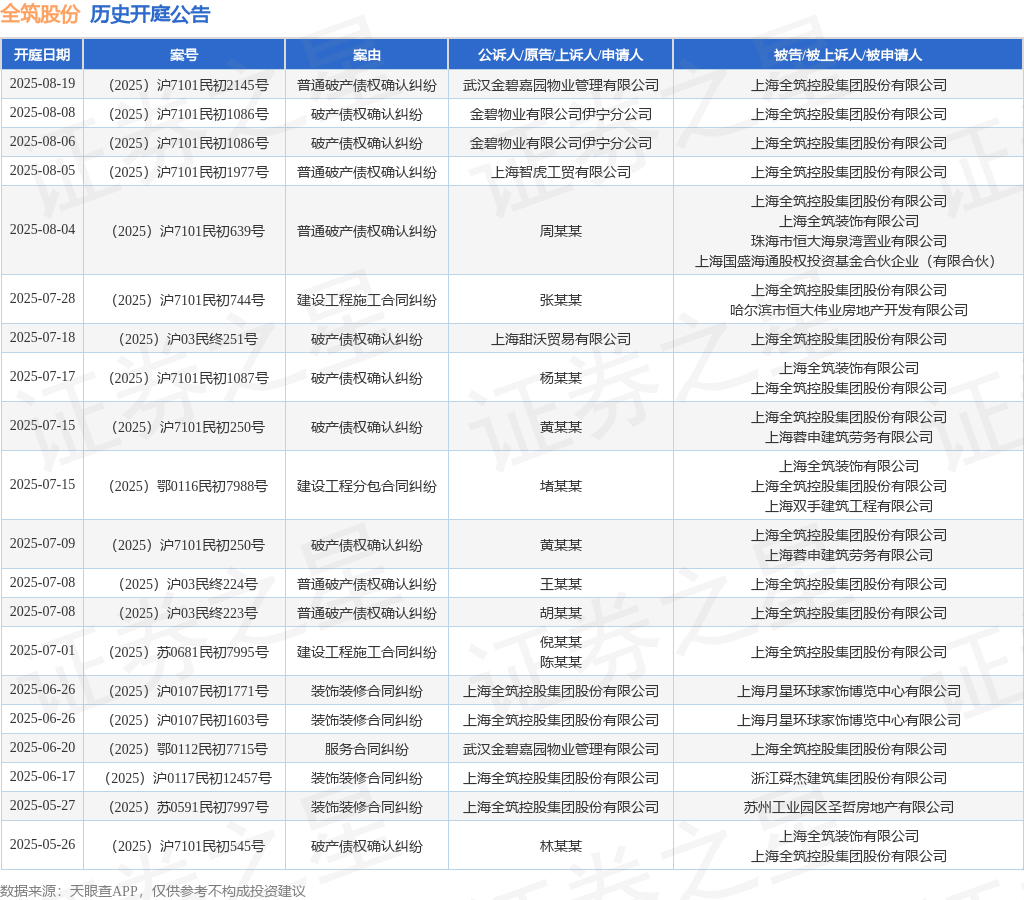Click case number 沪0107民初1771号

[189, 691]
